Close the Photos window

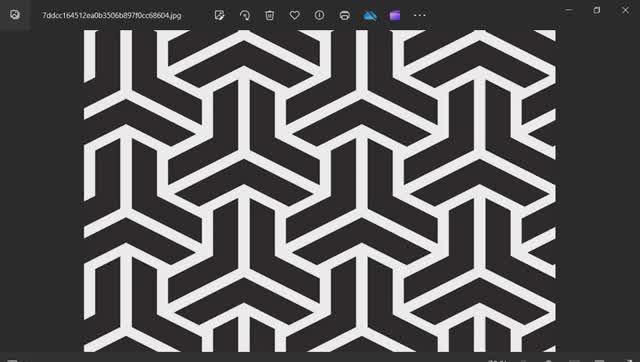pos(625,10)
